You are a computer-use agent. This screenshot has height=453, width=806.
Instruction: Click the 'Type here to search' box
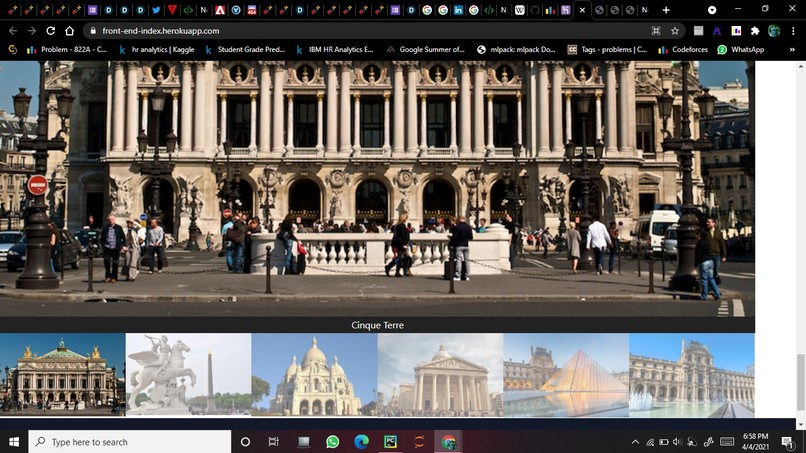130,442
